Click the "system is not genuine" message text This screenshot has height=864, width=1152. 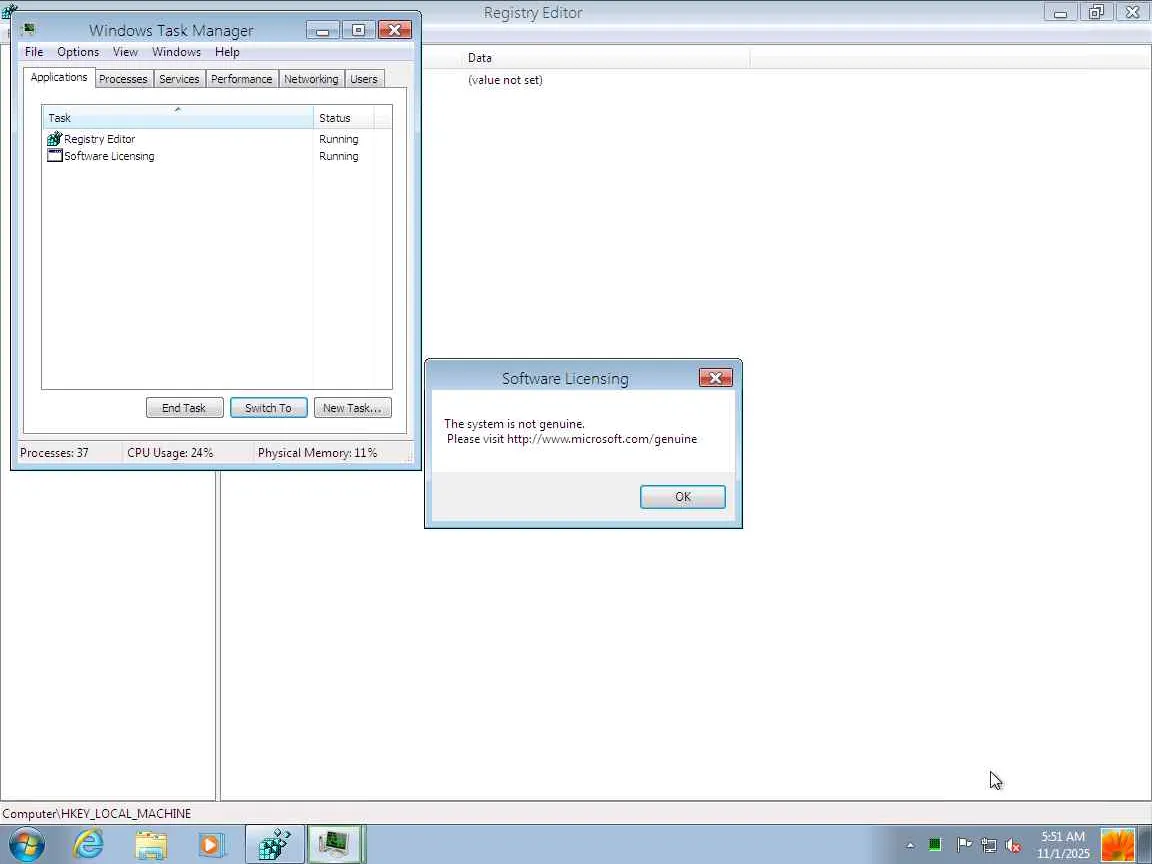(x=514, y=424)
